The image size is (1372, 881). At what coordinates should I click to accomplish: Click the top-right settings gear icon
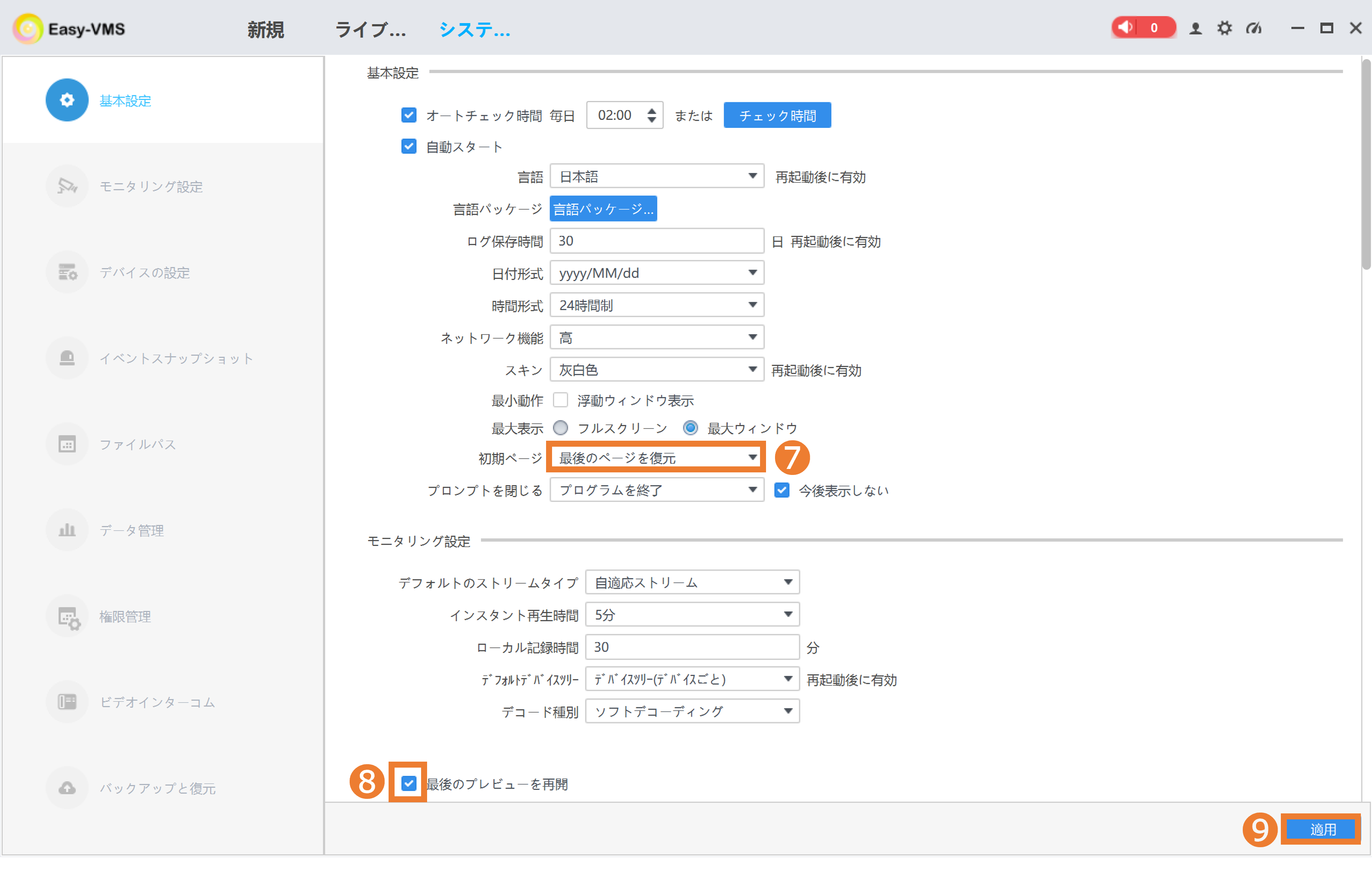click(x=1224, y=28)
